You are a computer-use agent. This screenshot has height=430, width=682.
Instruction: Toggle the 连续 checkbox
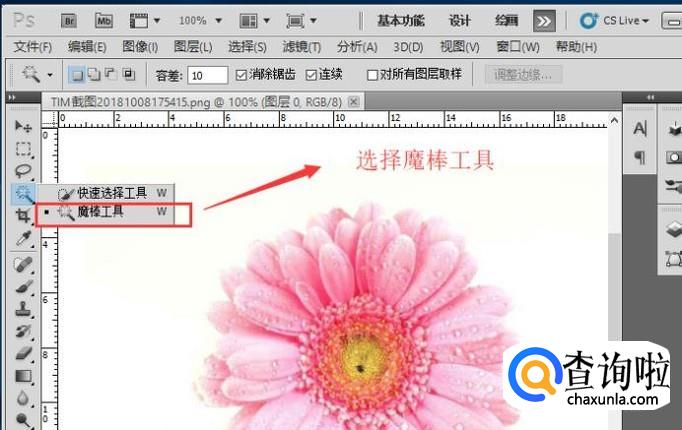[311, 75]
